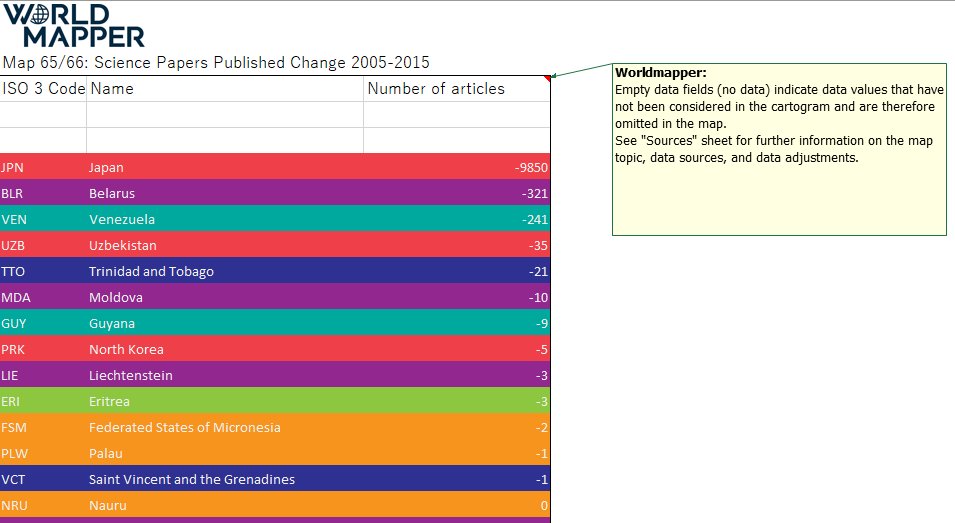Click the Worldmapper comment note box

point(779,149)
